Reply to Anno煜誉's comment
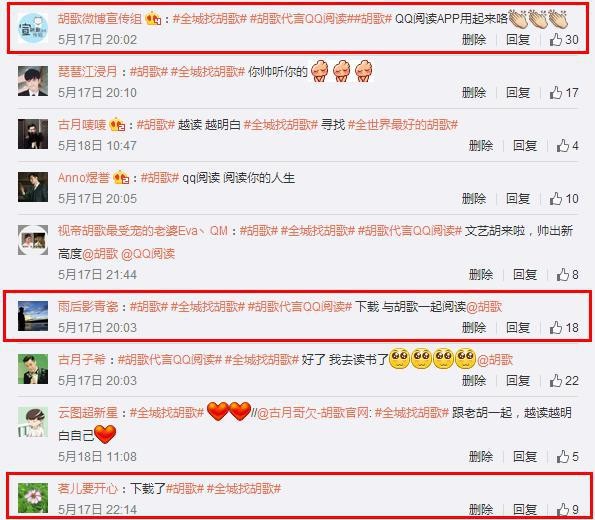The image size is (595, 520). [x=518, y=199]
